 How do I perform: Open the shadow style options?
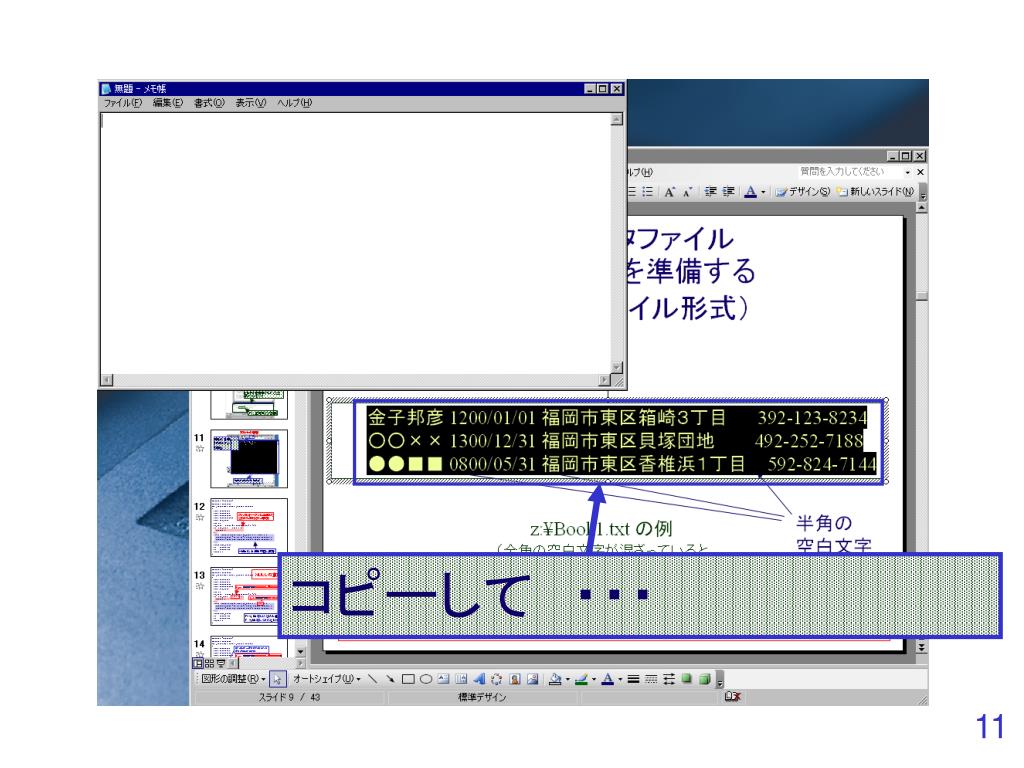(x=686, y=679)
